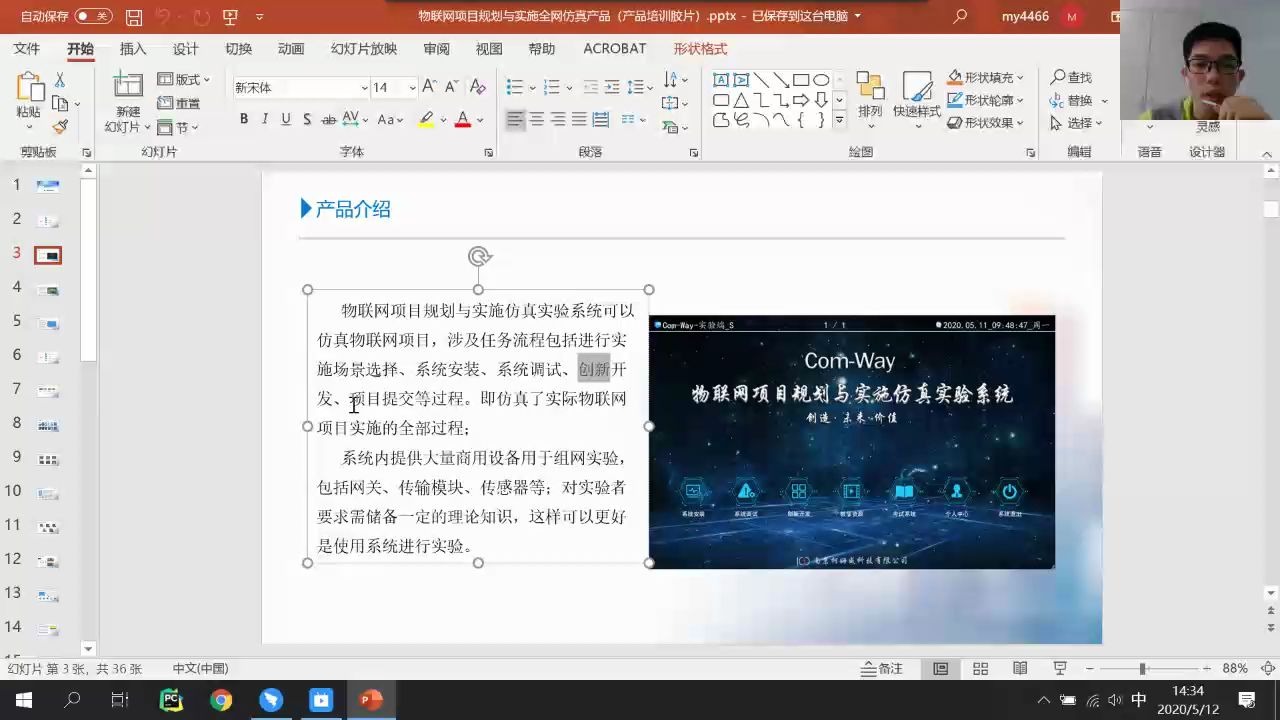Click Find (查找) in the Editing group

click(1071, 77)
